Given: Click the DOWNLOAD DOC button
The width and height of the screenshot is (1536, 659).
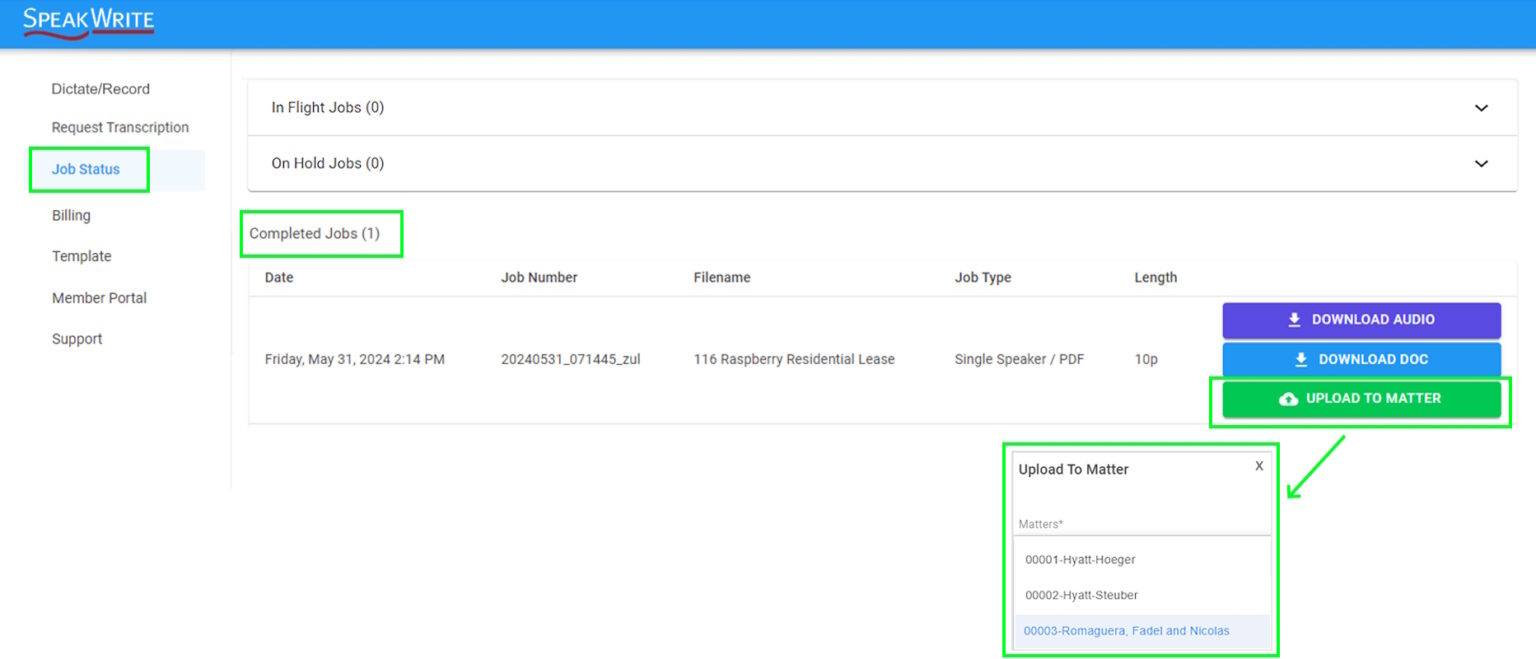Looking at the screenshot, I should click(1360, 358).
